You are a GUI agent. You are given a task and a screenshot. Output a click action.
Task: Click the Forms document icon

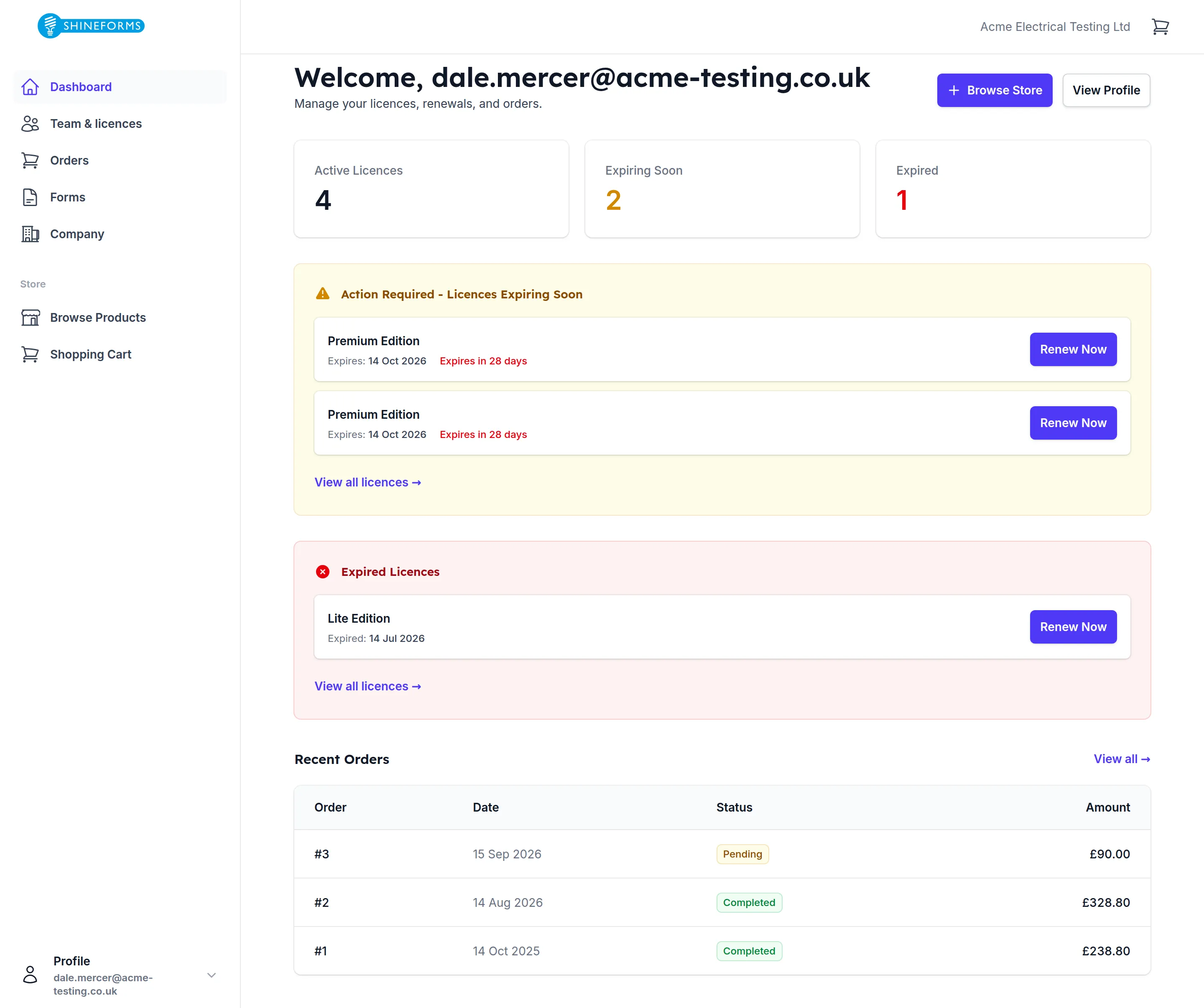pyautogui.click(x=30, y=196)
